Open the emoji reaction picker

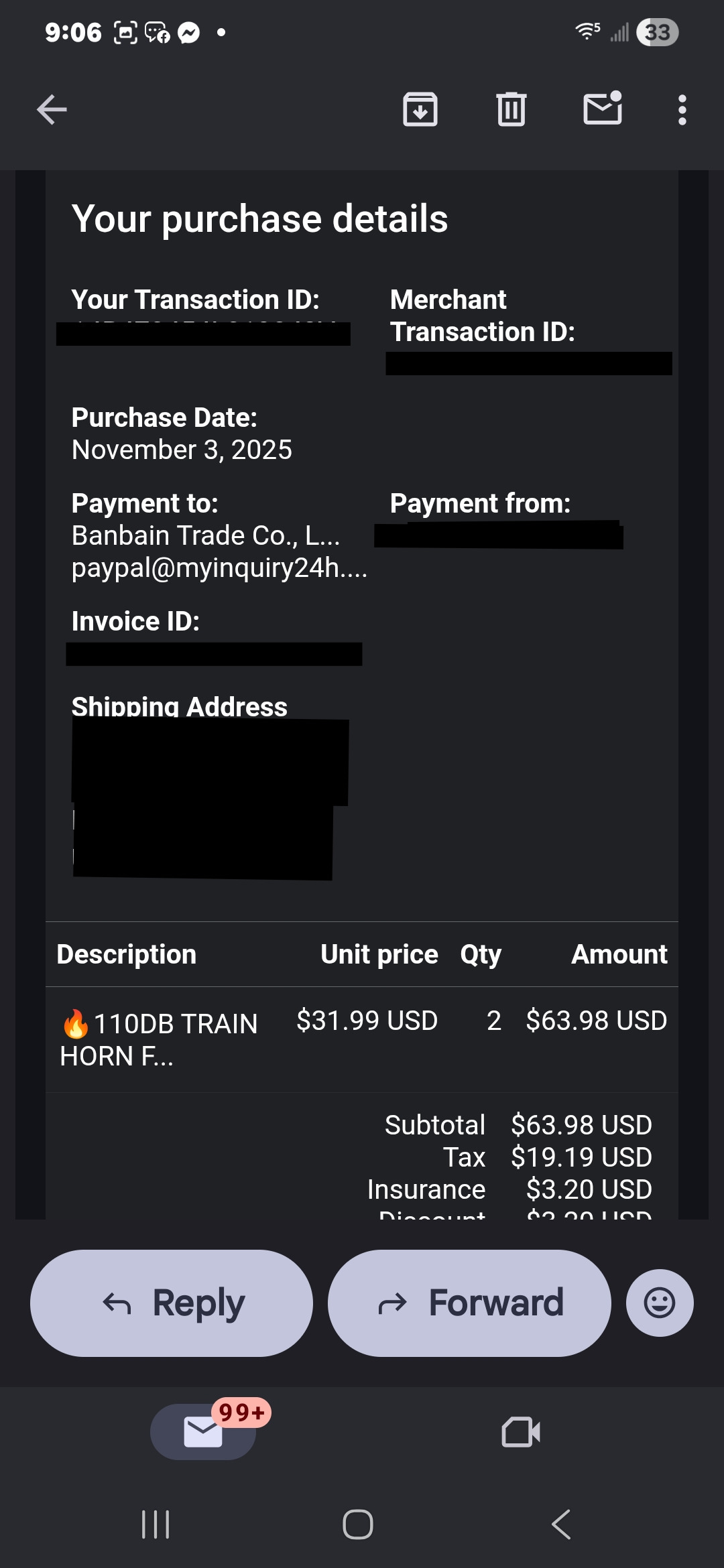660,1303
